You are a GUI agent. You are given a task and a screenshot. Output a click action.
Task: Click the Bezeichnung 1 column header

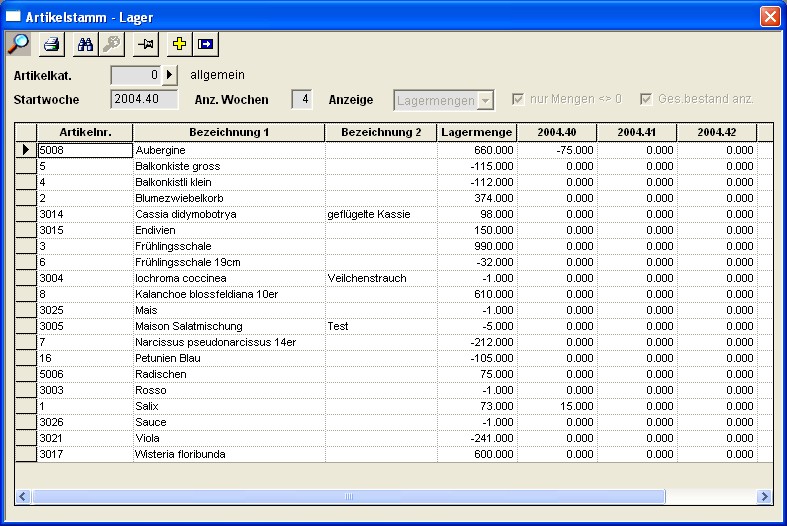[x=229, y=133]
